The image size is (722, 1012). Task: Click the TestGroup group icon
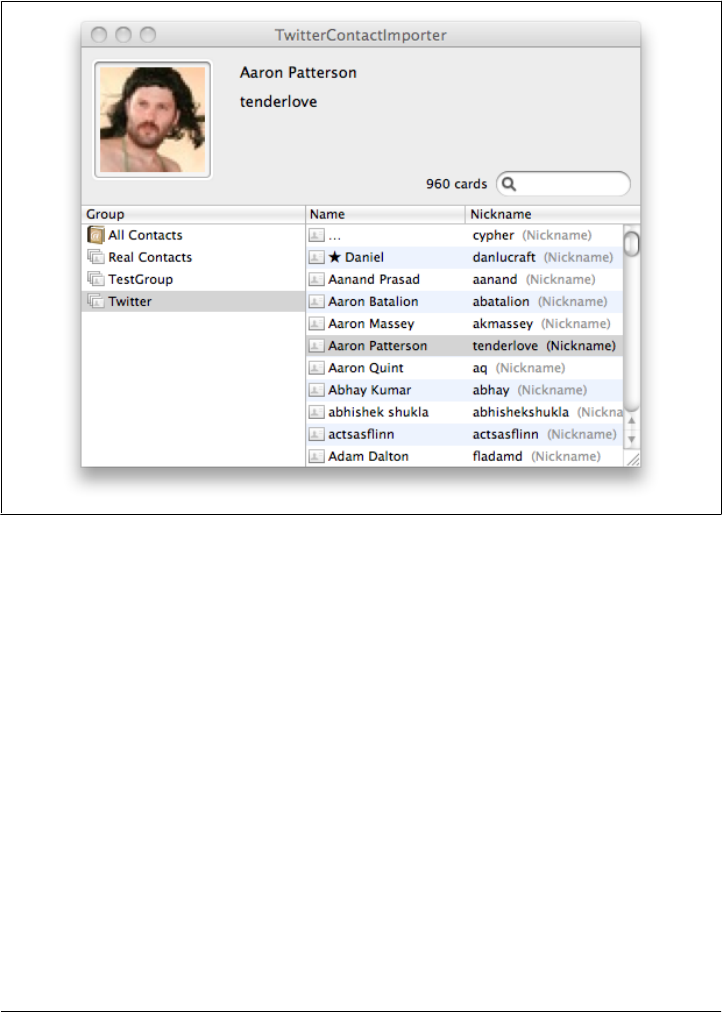click(x=96, y=279)
